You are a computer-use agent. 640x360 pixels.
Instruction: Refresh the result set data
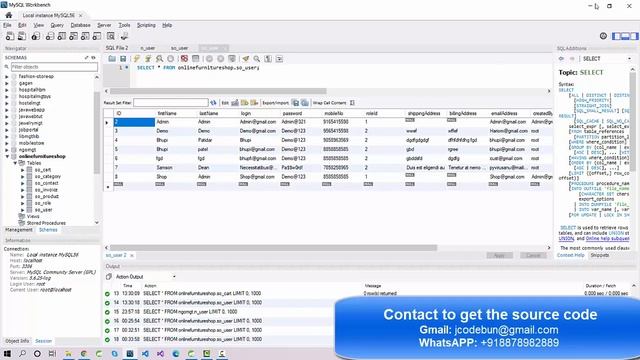coord(213,102)
